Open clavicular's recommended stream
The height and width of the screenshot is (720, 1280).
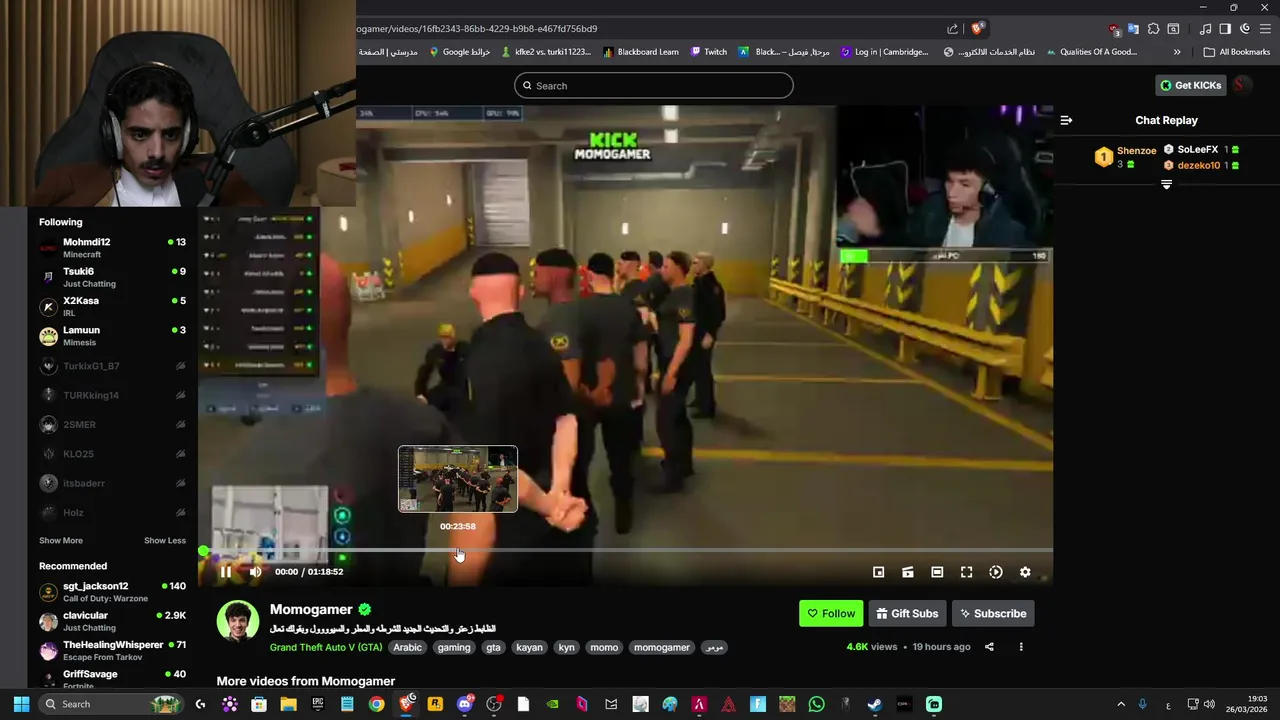(112, 621)
